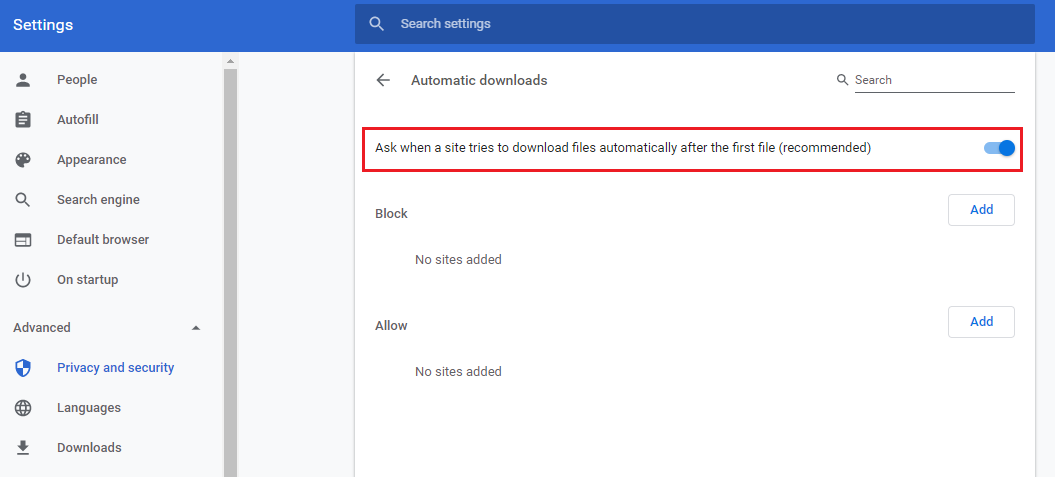The image size is (1055, 477).
Task: Click Add next to the Block list
Action: tap(981, 210)
